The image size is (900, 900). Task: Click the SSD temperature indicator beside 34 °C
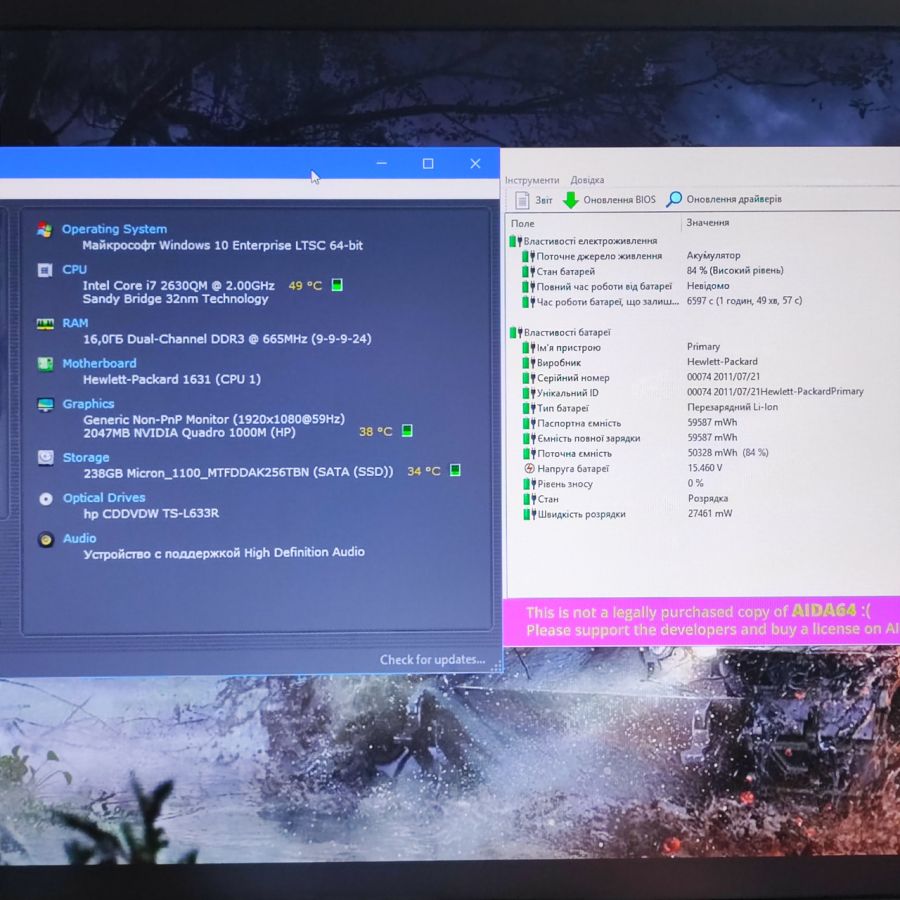click(x=455, y=471)
